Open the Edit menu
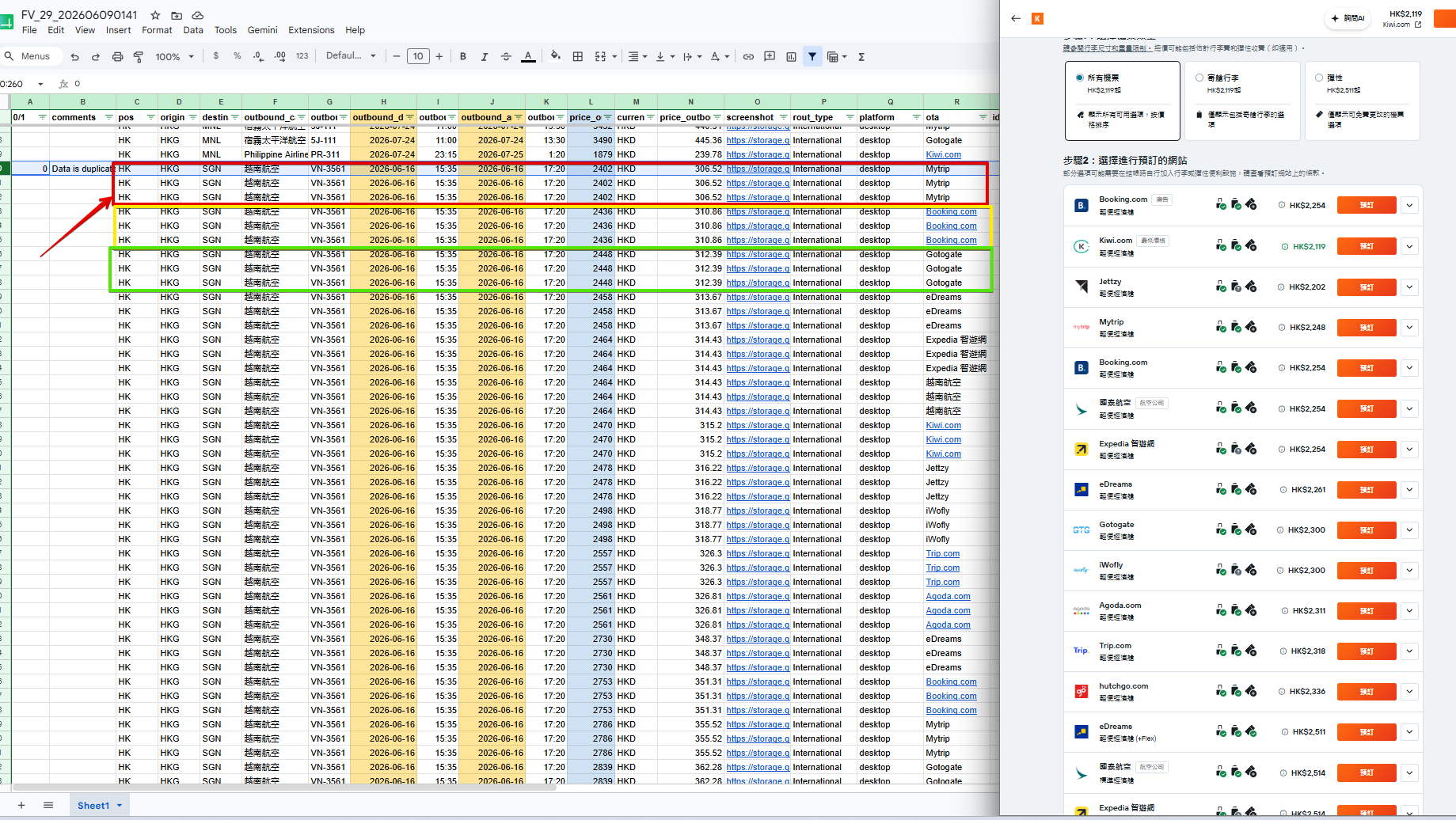The height and width of the screenshot is (820, 1456). click(55, 30)
